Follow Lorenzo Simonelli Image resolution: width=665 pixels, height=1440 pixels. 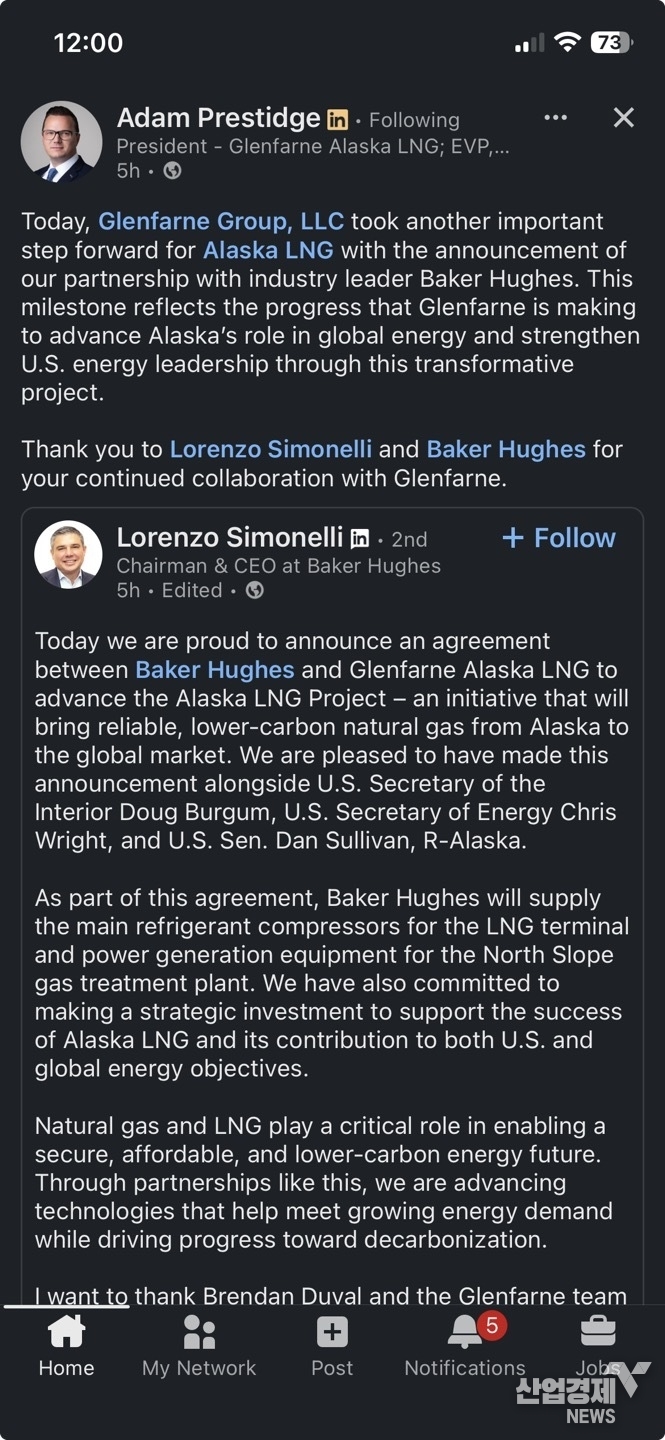pyautogui.click(x=558, y=538)
